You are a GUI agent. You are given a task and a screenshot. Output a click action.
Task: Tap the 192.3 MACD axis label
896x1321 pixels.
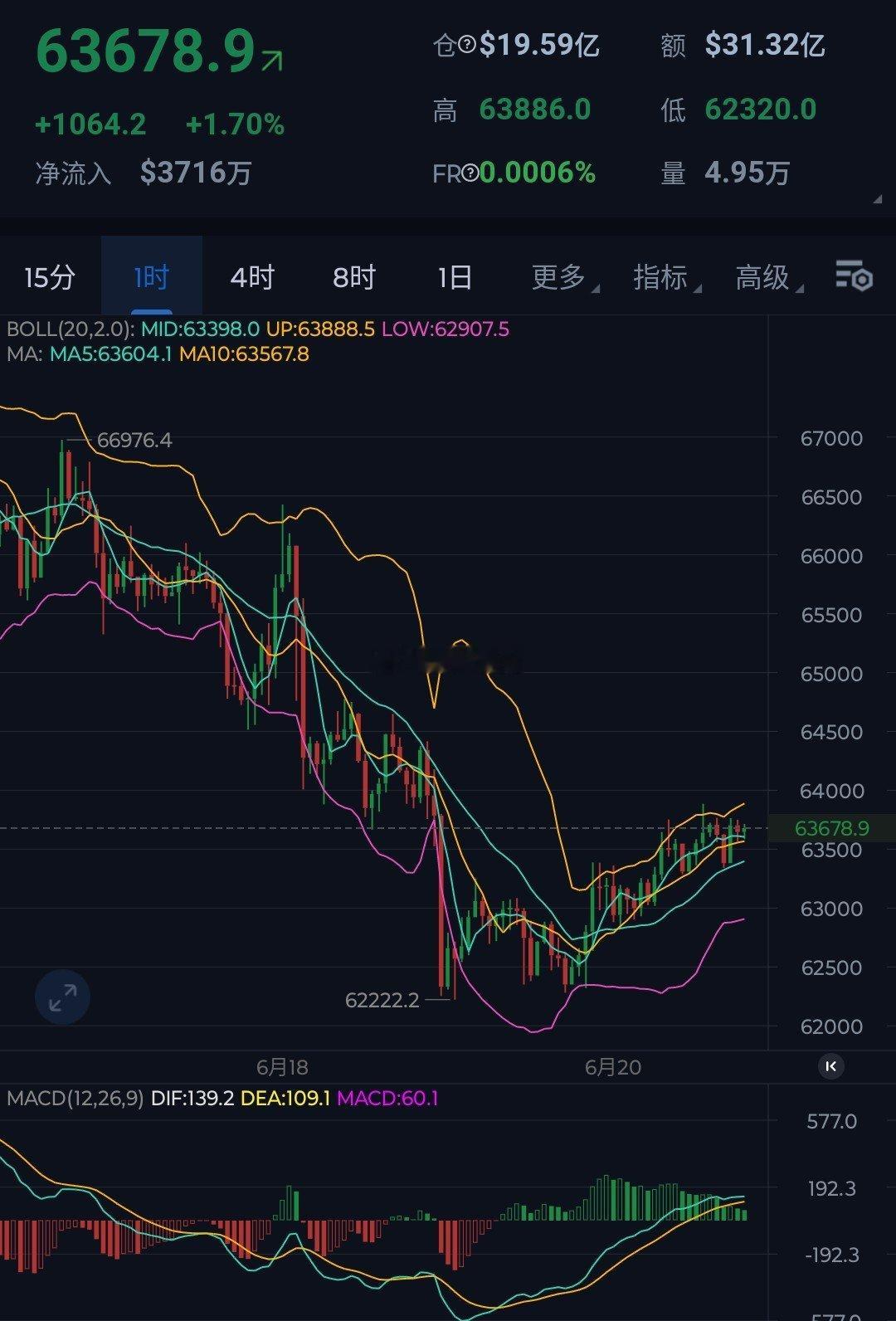coord(831,1189)
